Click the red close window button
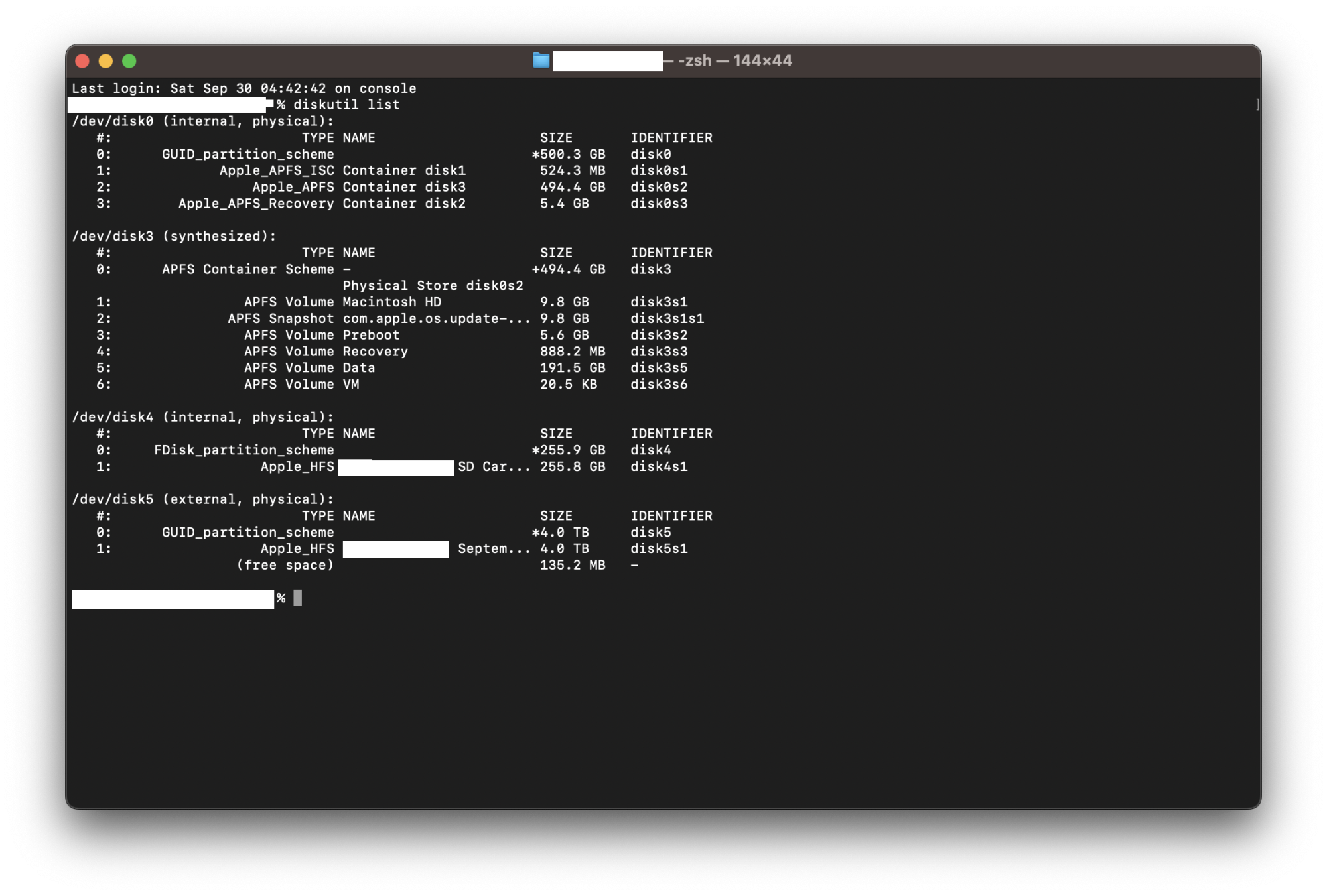Image resolution: width=1327 pixels, height=896 pixels. (x=82, y=61)
